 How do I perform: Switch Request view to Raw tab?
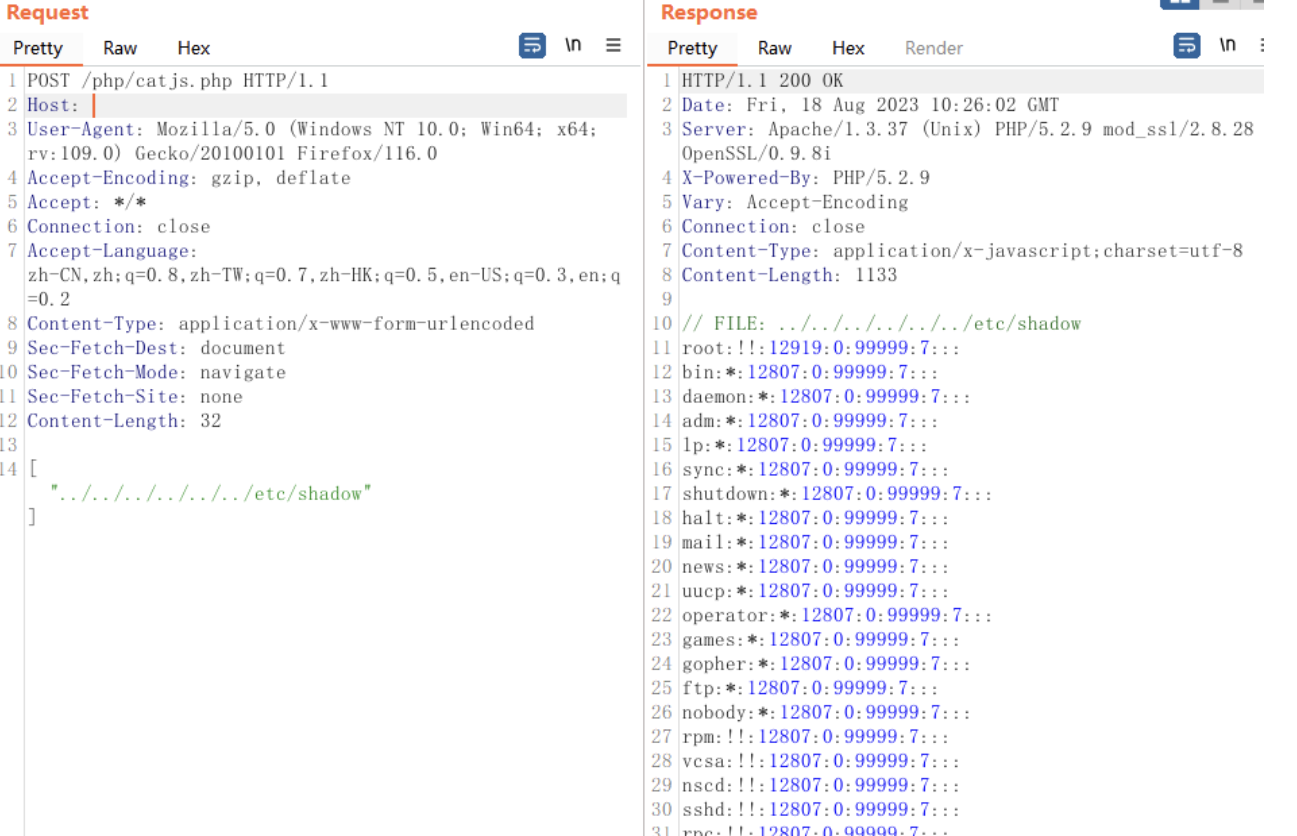coord(120,48)
